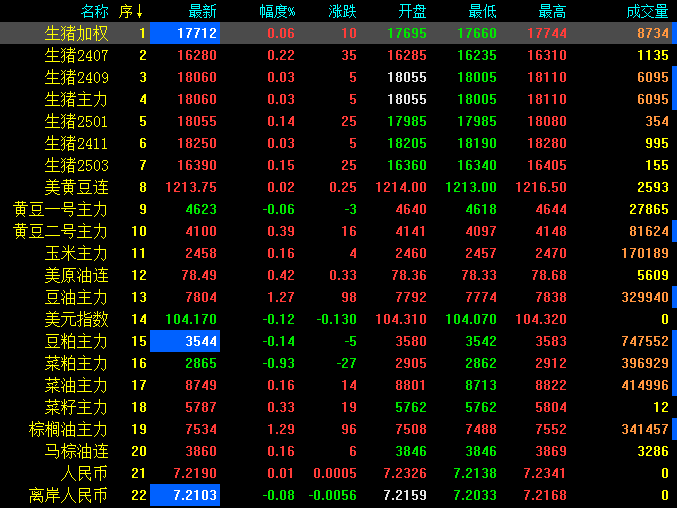Screen dimensions: 677x508
Task: Select the 棕榈油主力 row
Action: point(68,429)
